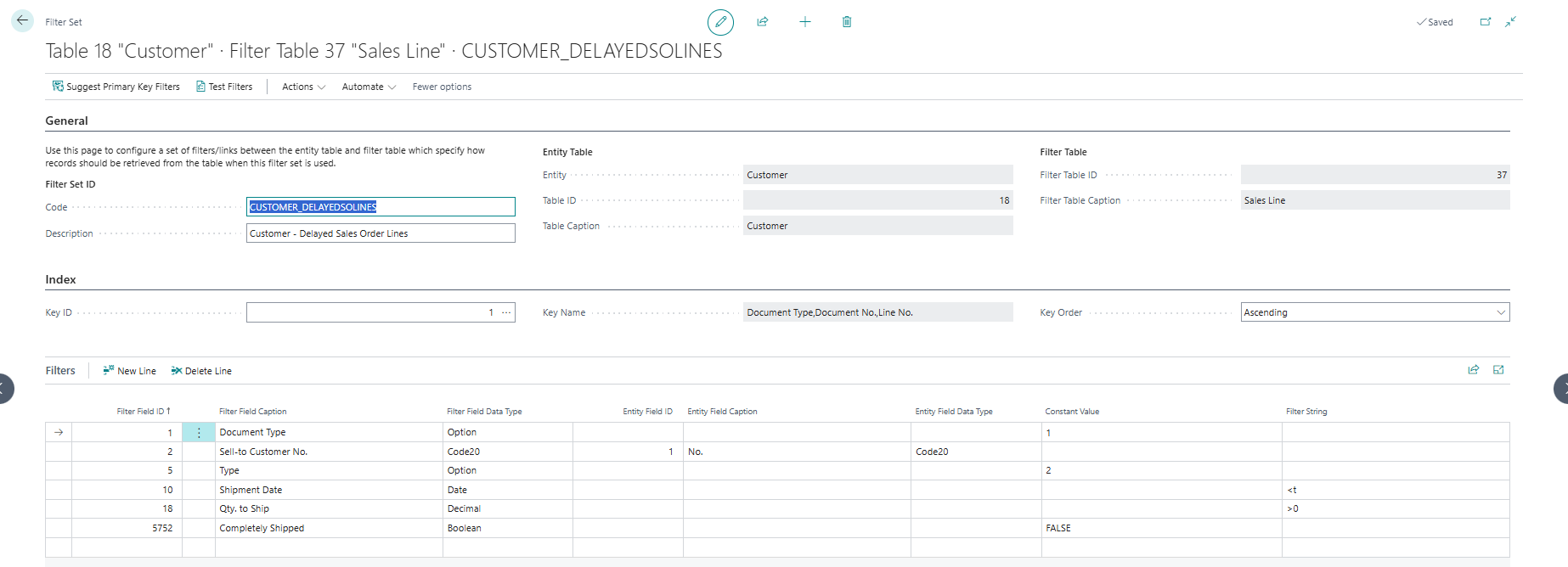Click Fewer options

(x=442, y=87)
